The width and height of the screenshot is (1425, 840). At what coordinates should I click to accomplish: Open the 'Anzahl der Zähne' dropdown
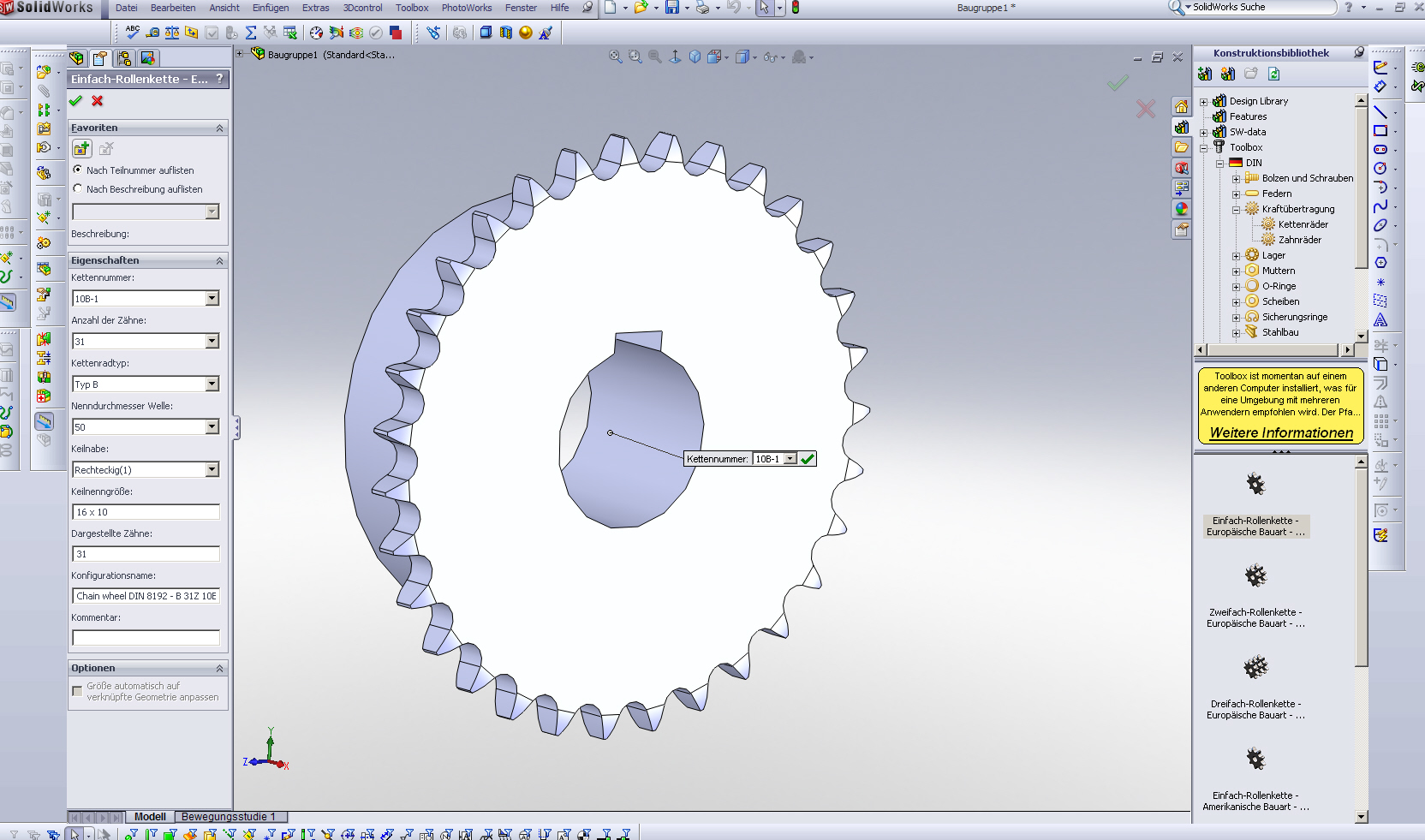(212, 341)
